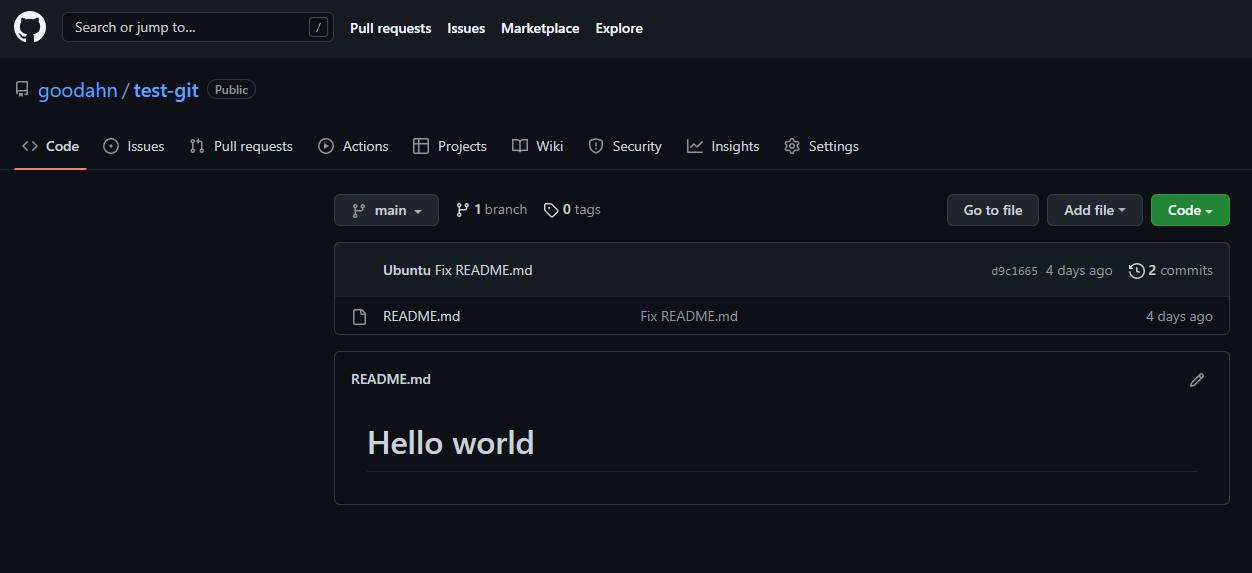Focus the Search or jump to field
The image size is (1252, 573).
[x=198, y=27]
